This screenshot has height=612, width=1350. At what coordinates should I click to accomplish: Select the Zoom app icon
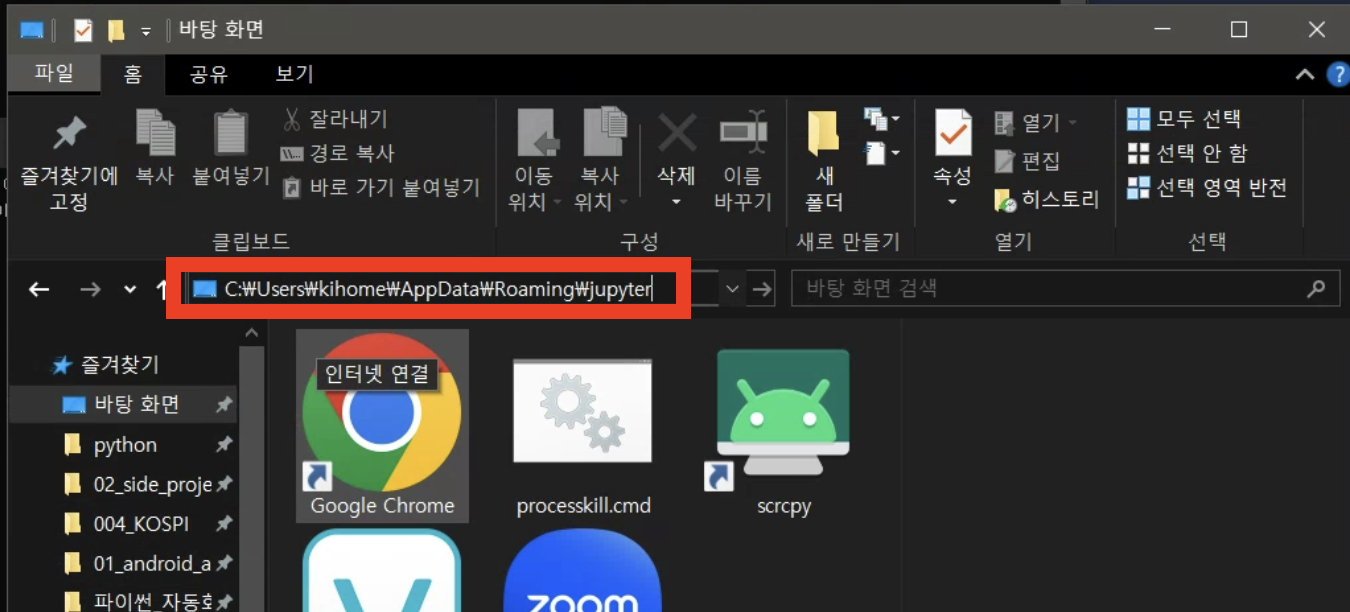tap(584, 571)
